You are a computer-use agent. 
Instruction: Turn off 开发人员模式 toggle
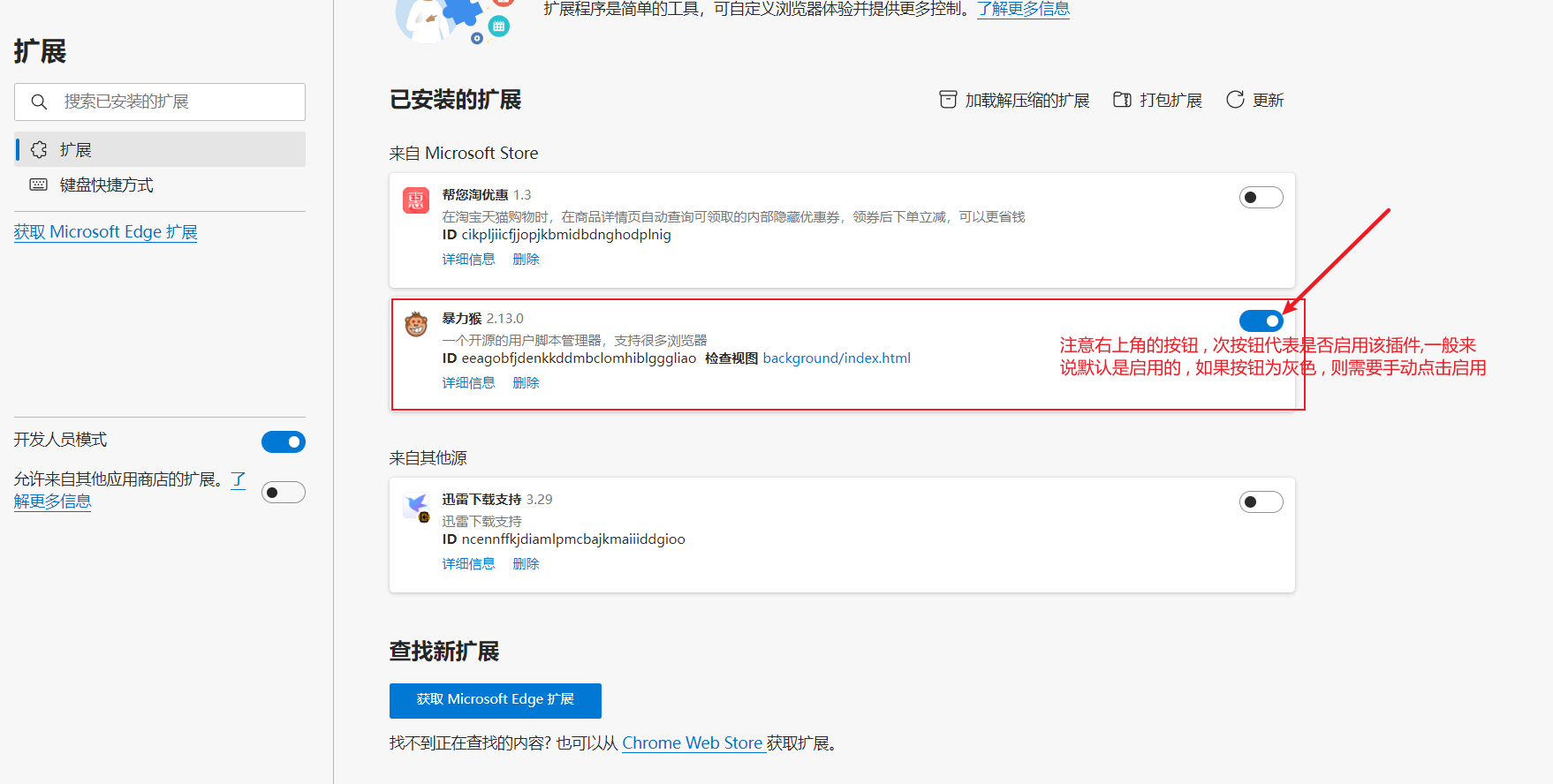click(284, 441)
